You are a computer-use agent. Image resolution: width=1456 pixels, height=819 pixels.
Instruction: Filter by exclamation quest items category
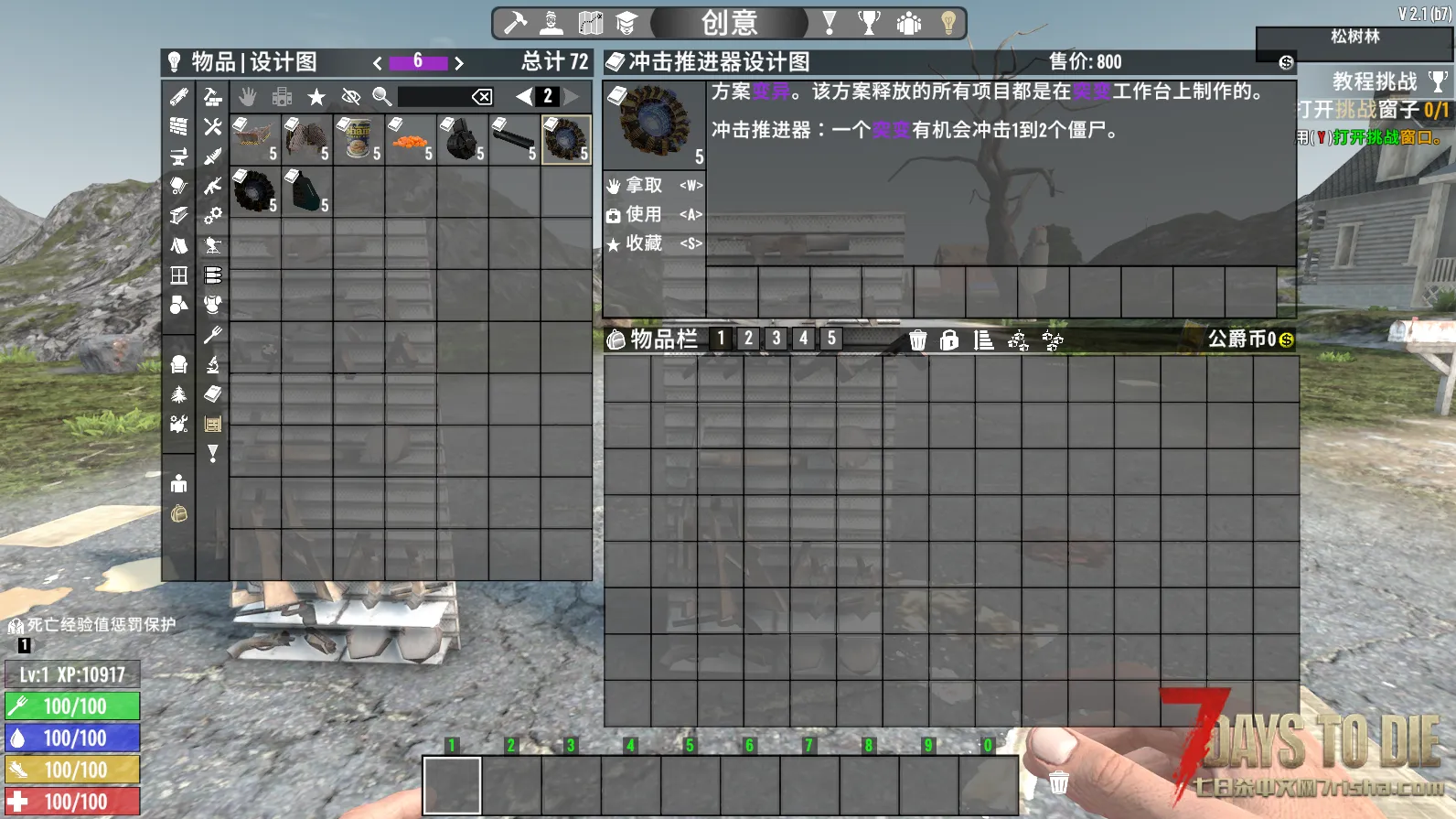click(x=212, y=453)
